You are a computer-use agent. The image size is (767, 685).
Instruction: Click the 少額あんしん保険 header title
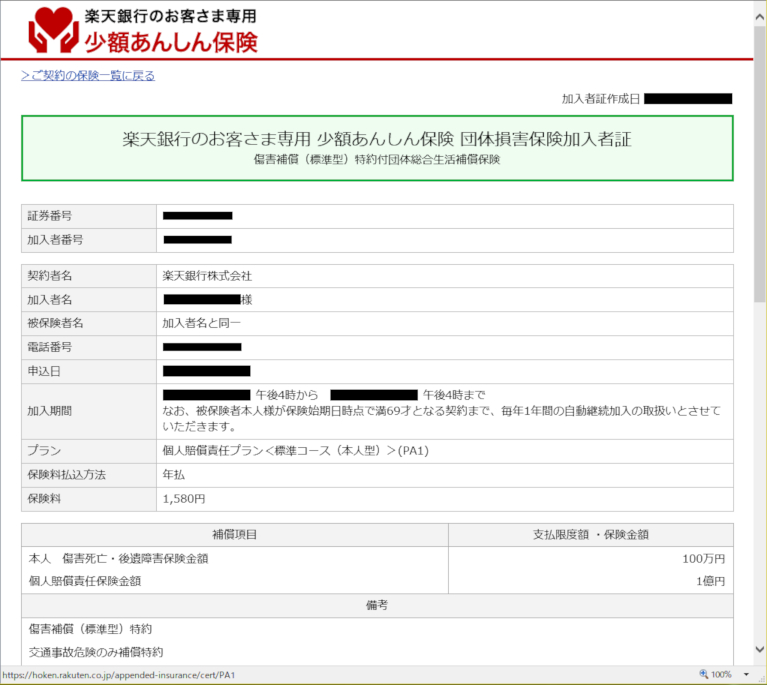[x=171, y=43]
